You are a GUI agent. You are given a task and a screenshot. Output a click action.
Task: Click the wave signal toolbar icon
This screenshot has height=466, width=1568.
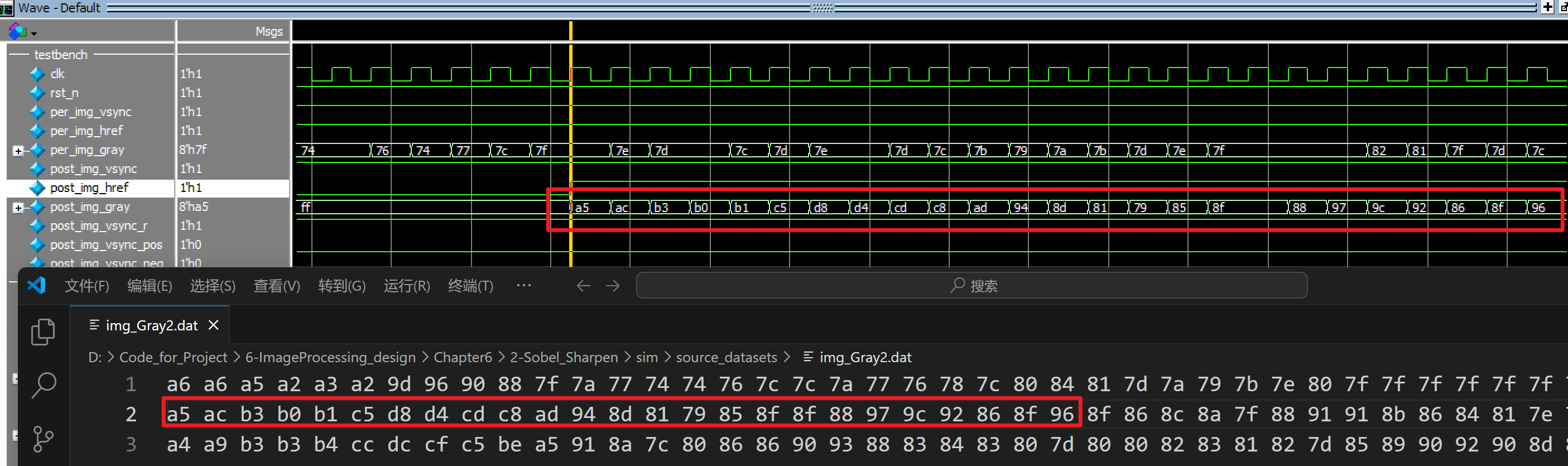click(x=18, y=31)
